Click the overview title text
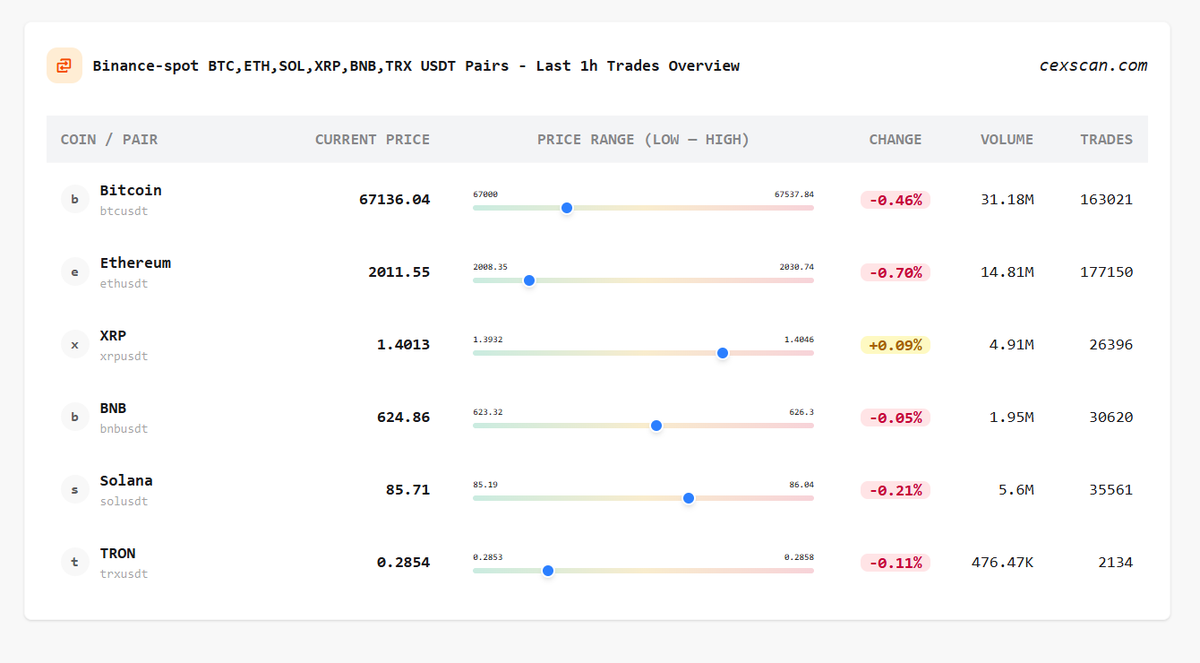Image resolution: width=1200 pixels, height=663 pixels. click(x=416, y=66)
